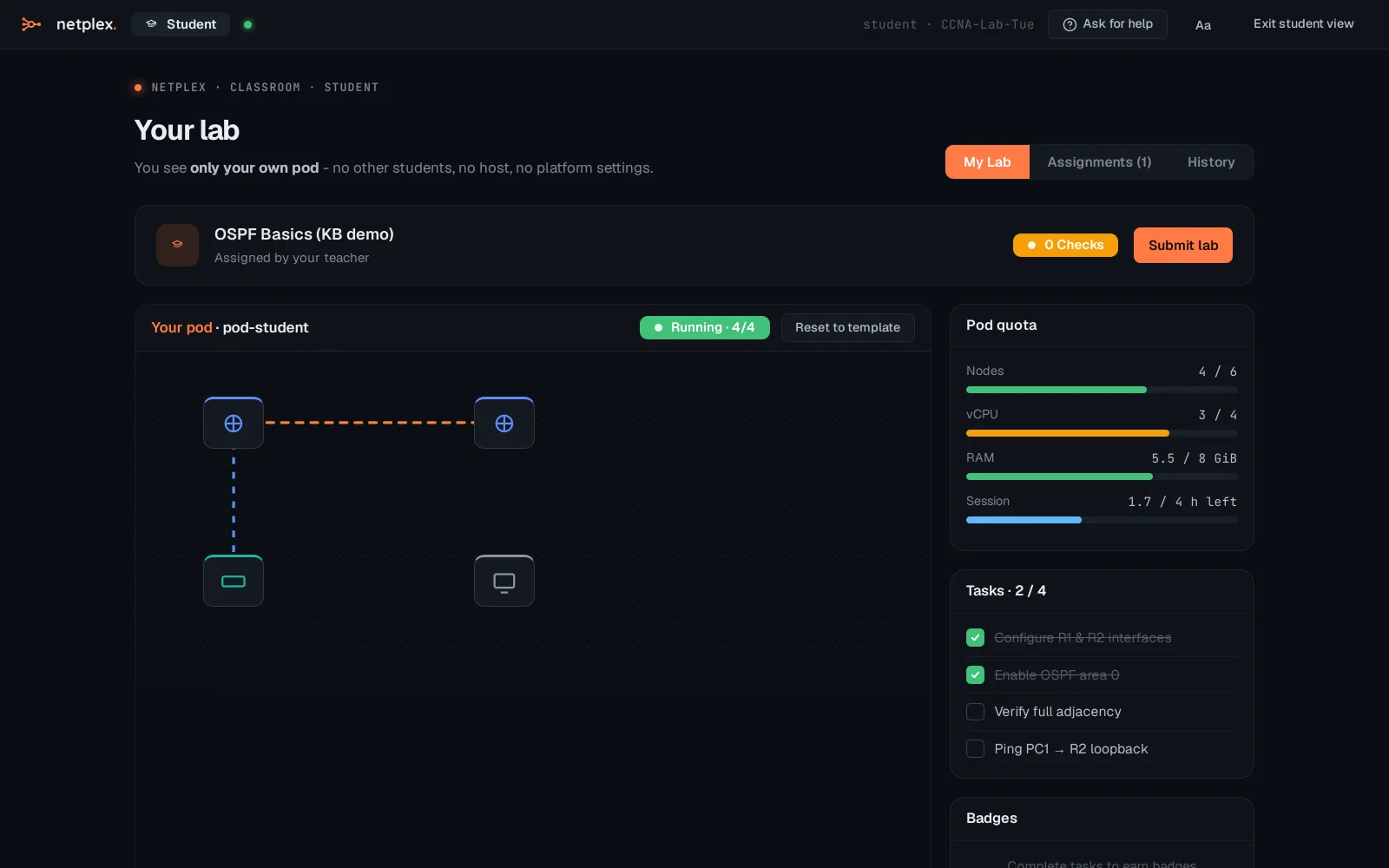Submit the lab
1389x868 pixels.
click(1183, 246)
